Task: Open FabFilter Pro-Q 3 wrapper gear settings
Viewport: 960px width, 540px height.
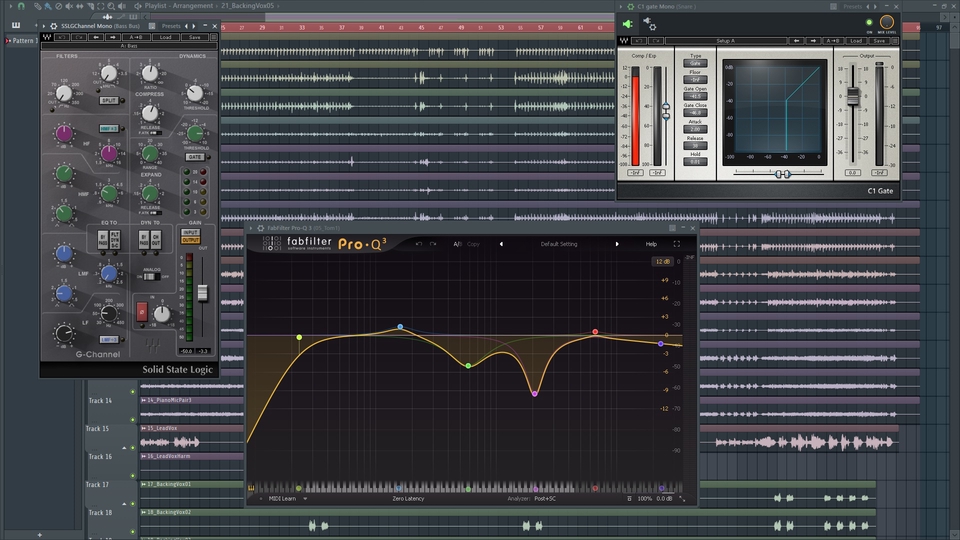Action: pos(260,228)
